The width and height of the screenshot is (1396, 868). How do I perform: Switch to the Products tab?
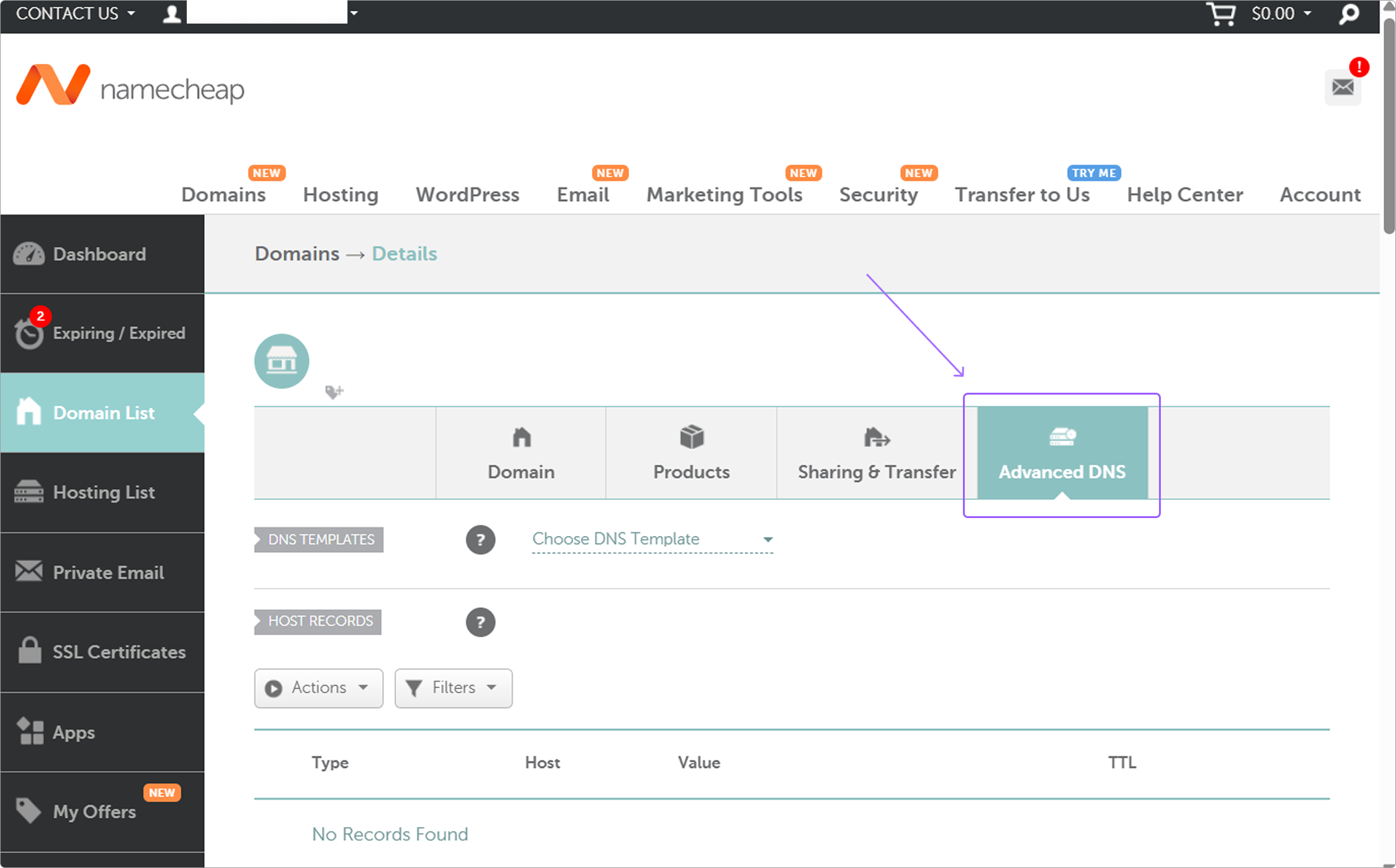(x=691, y=453)
